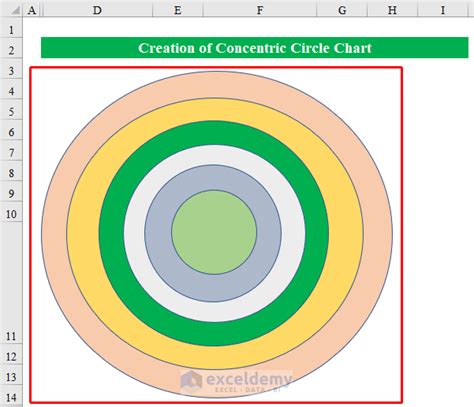Click the 'Creation of Concentric Circle Chart' title cell
The width and height of the screenshot is (474, 407).
click(255, 48)
